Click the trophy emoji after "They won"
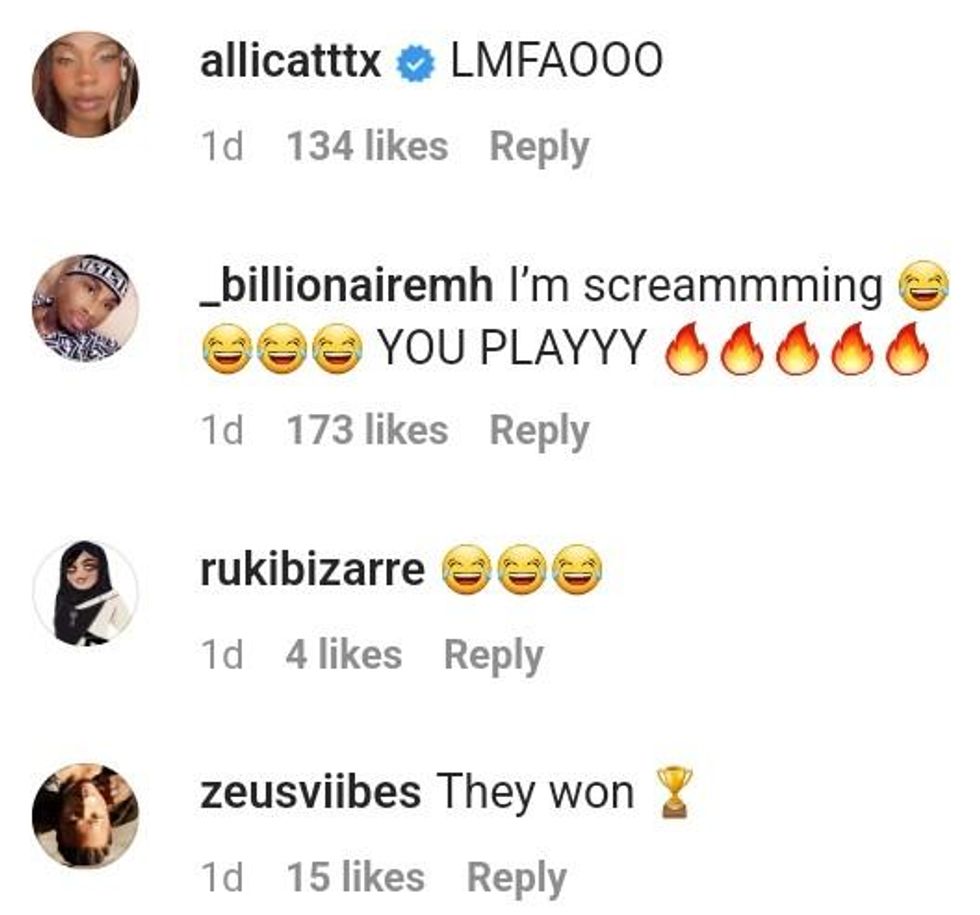 (x=675, y=792)
